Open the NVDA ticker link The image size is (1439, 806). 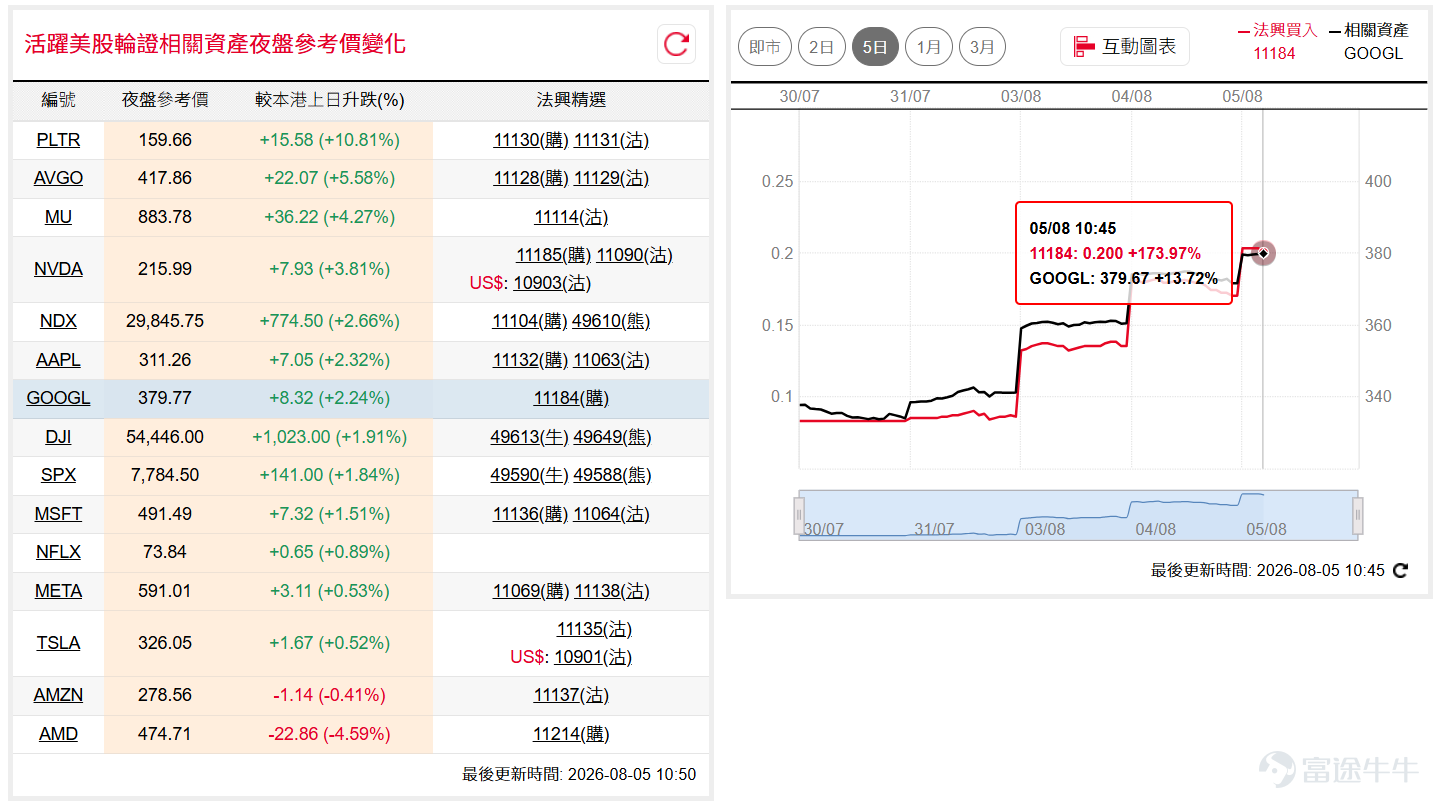click(x=58, y=269)
